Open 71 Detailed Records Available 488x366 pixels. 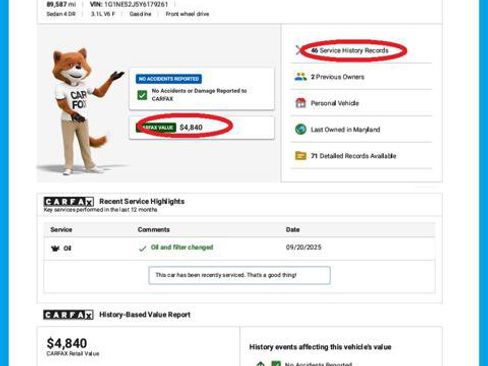(x=353, y=156)
